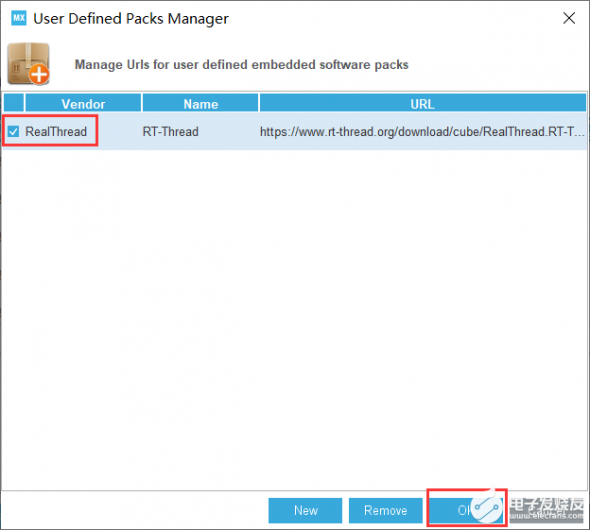
Task: Click the elecfans watermark text logo
Action: pos(547,509)
